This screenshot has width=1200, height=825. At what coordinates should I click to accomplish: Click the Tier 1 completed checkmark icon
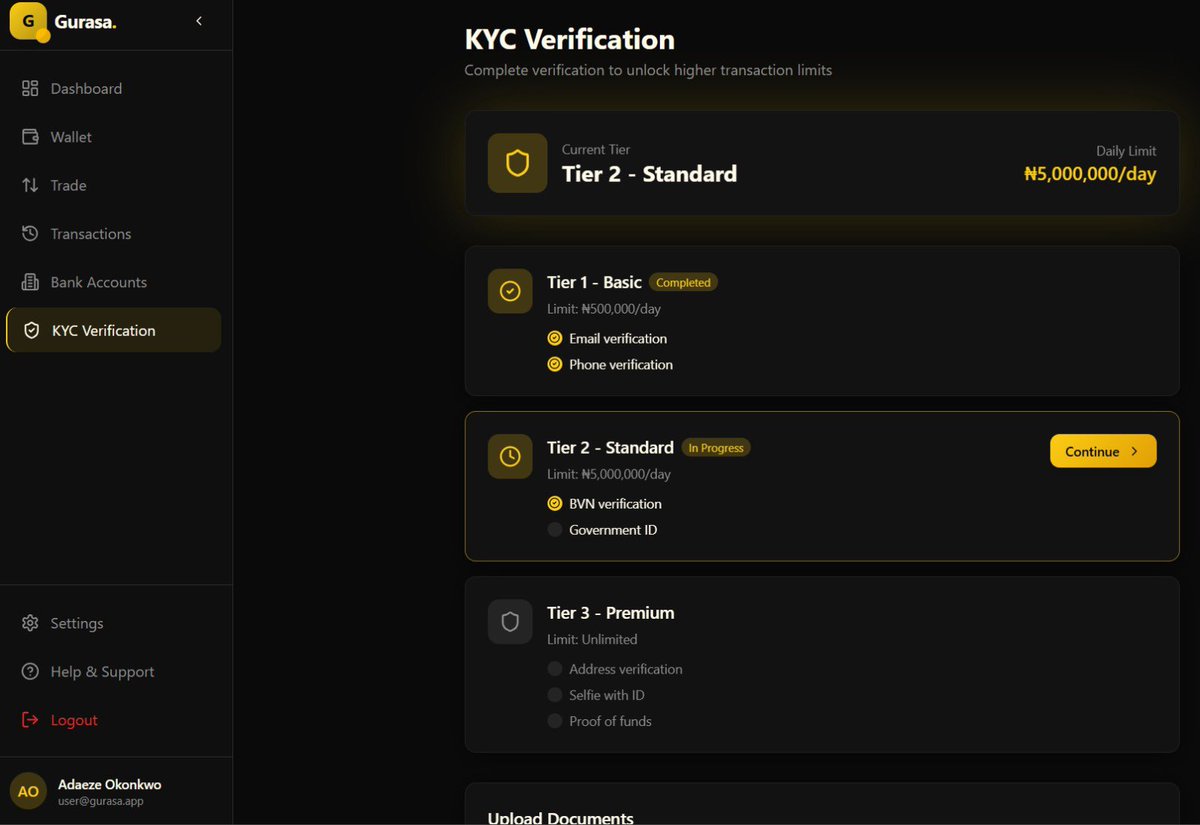510,291
